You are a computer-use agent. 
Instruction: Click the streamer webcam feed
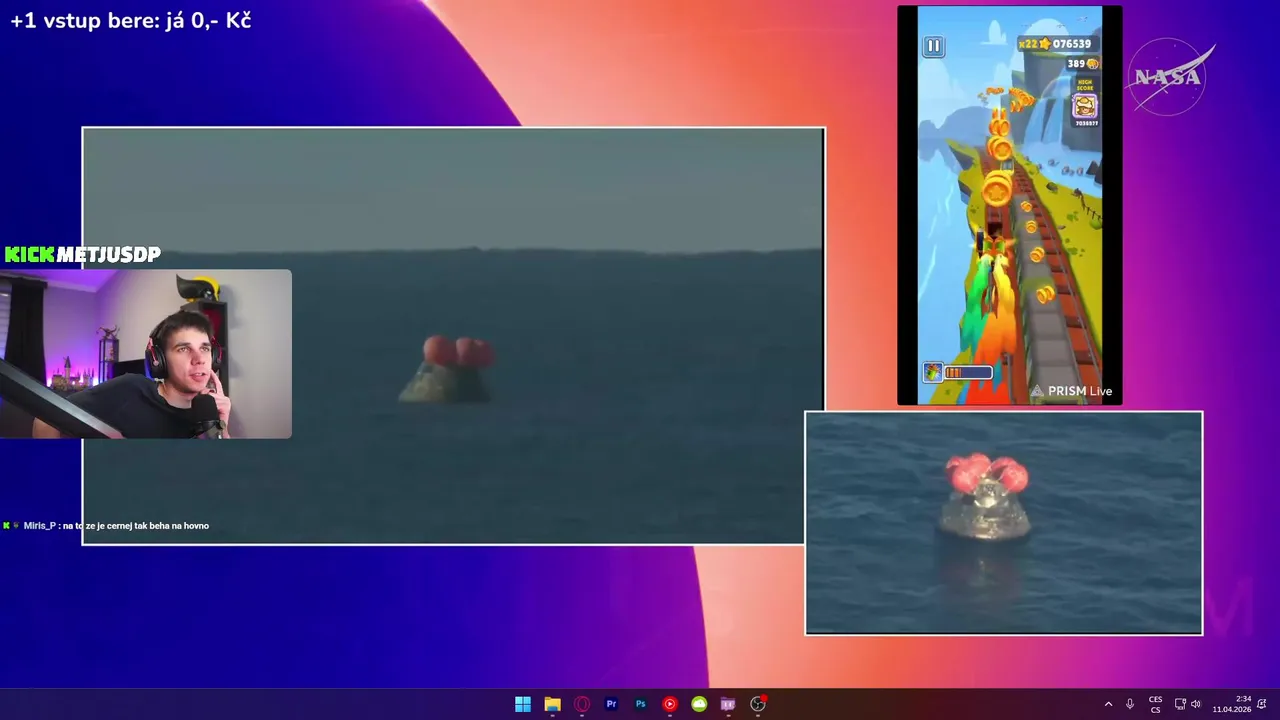[x=146, y=354]
